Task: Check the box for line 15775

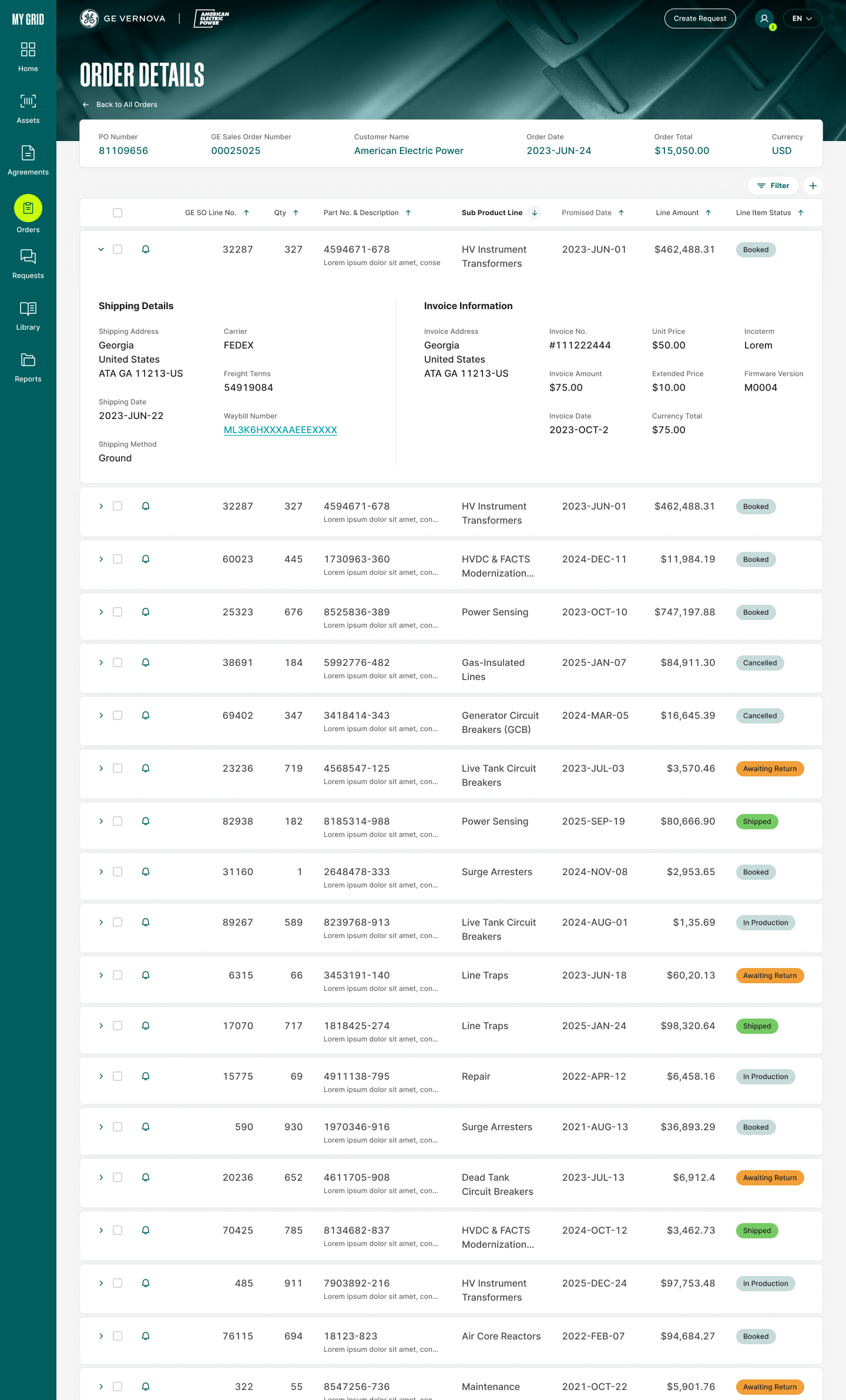Action: pyautogui.click(x=117, y=1076)
